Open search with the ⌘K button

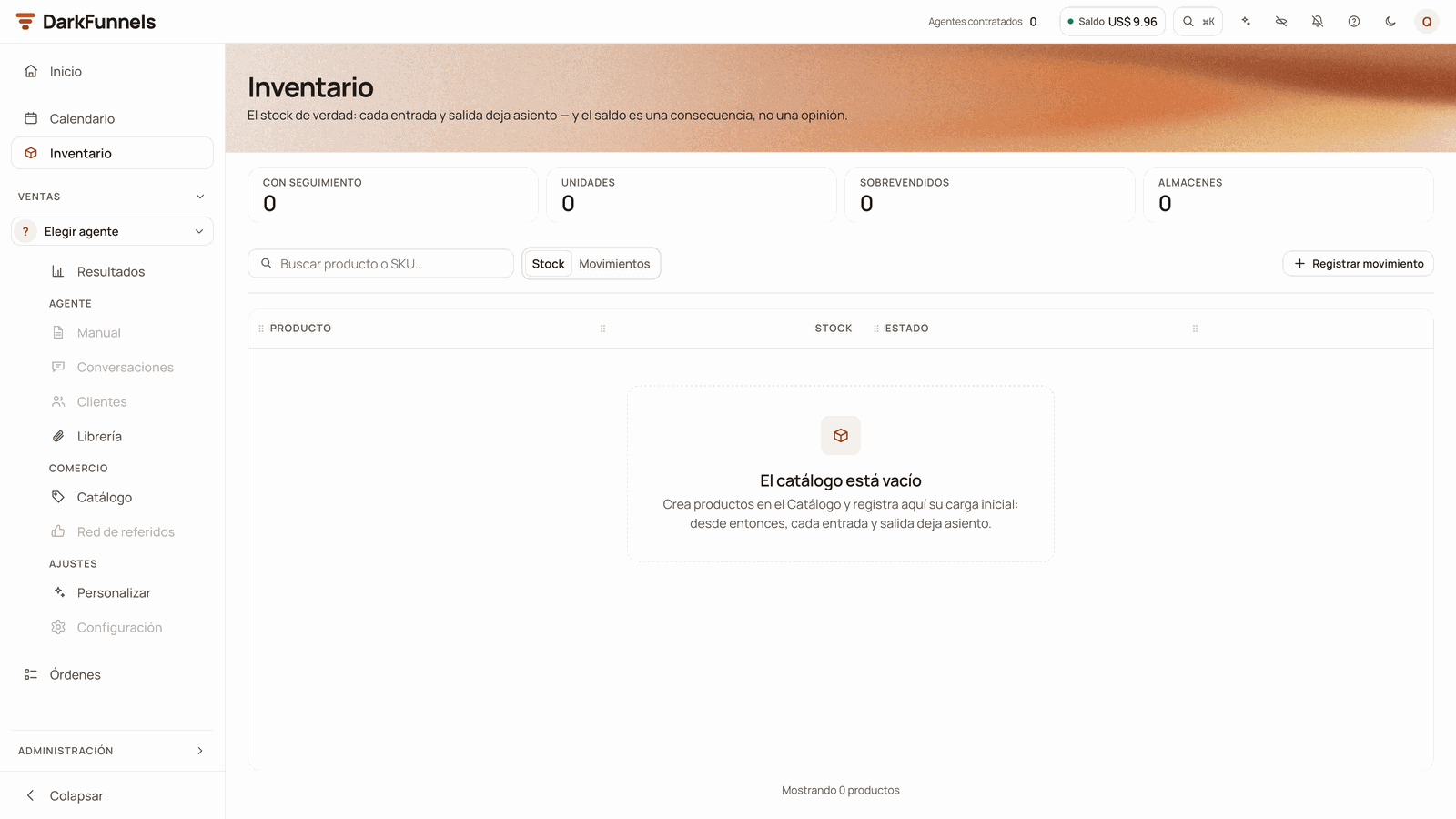pyautogui.click(x=1198, y=22)
